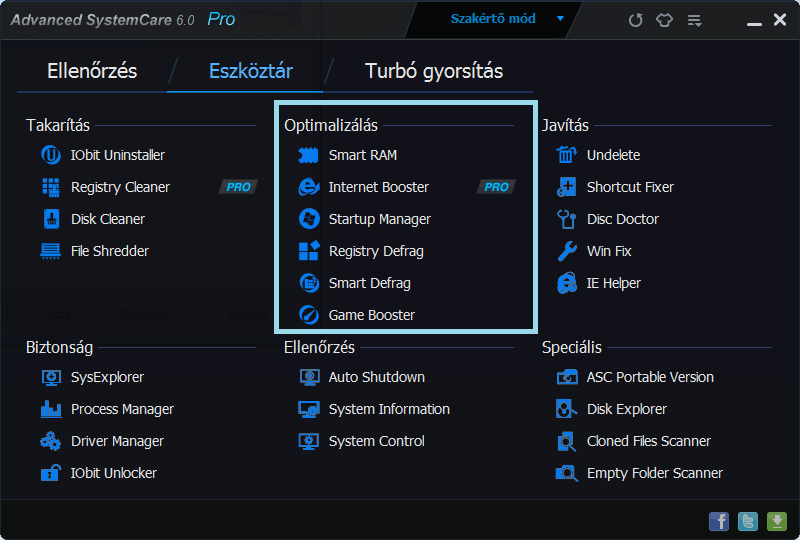Open System Control label
The height and width of the screenshot is (540, 800).
point(377,441)
